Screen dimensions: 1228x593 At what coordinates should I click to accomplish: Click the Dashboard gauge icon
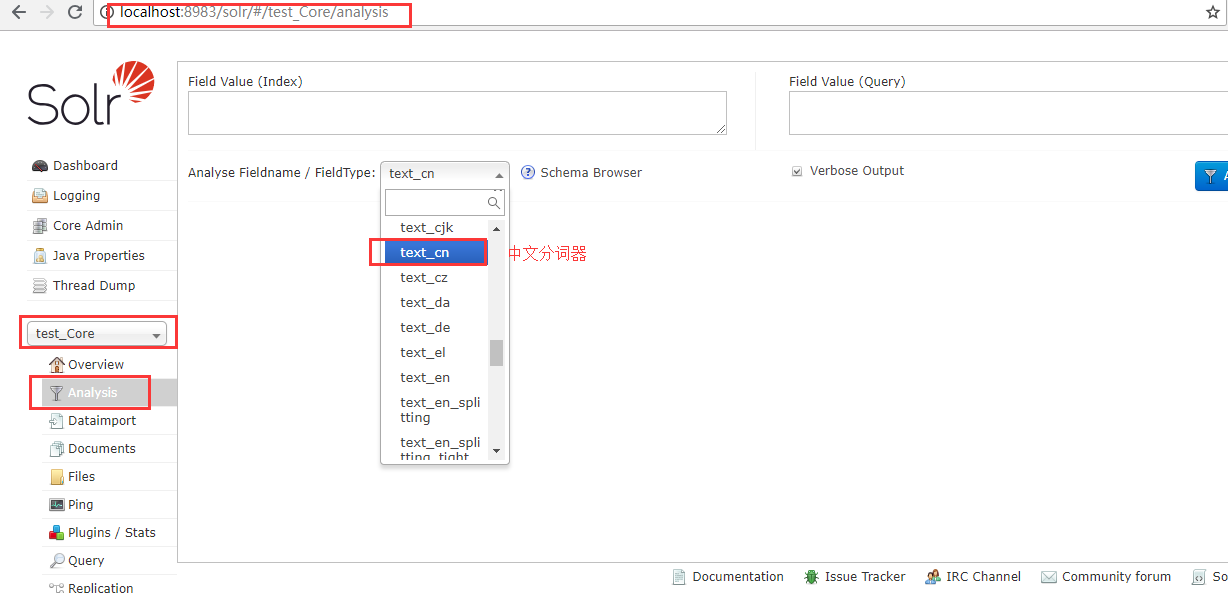coord(40,166)
